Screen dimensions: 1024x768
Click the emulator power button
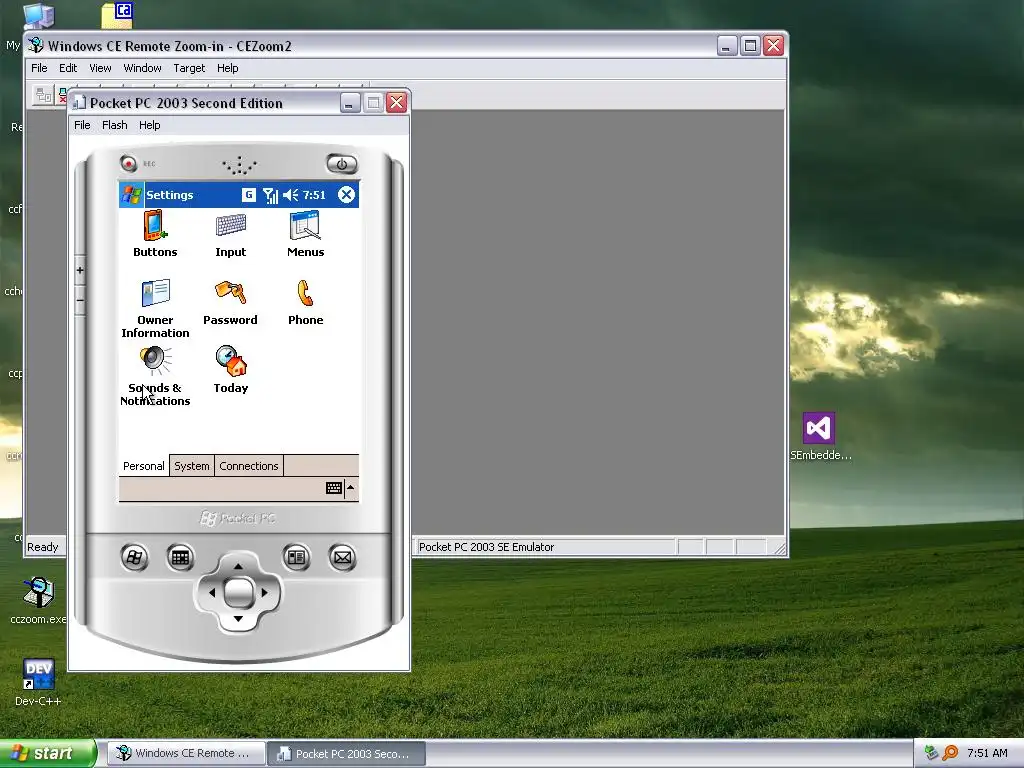pos(342,164)
